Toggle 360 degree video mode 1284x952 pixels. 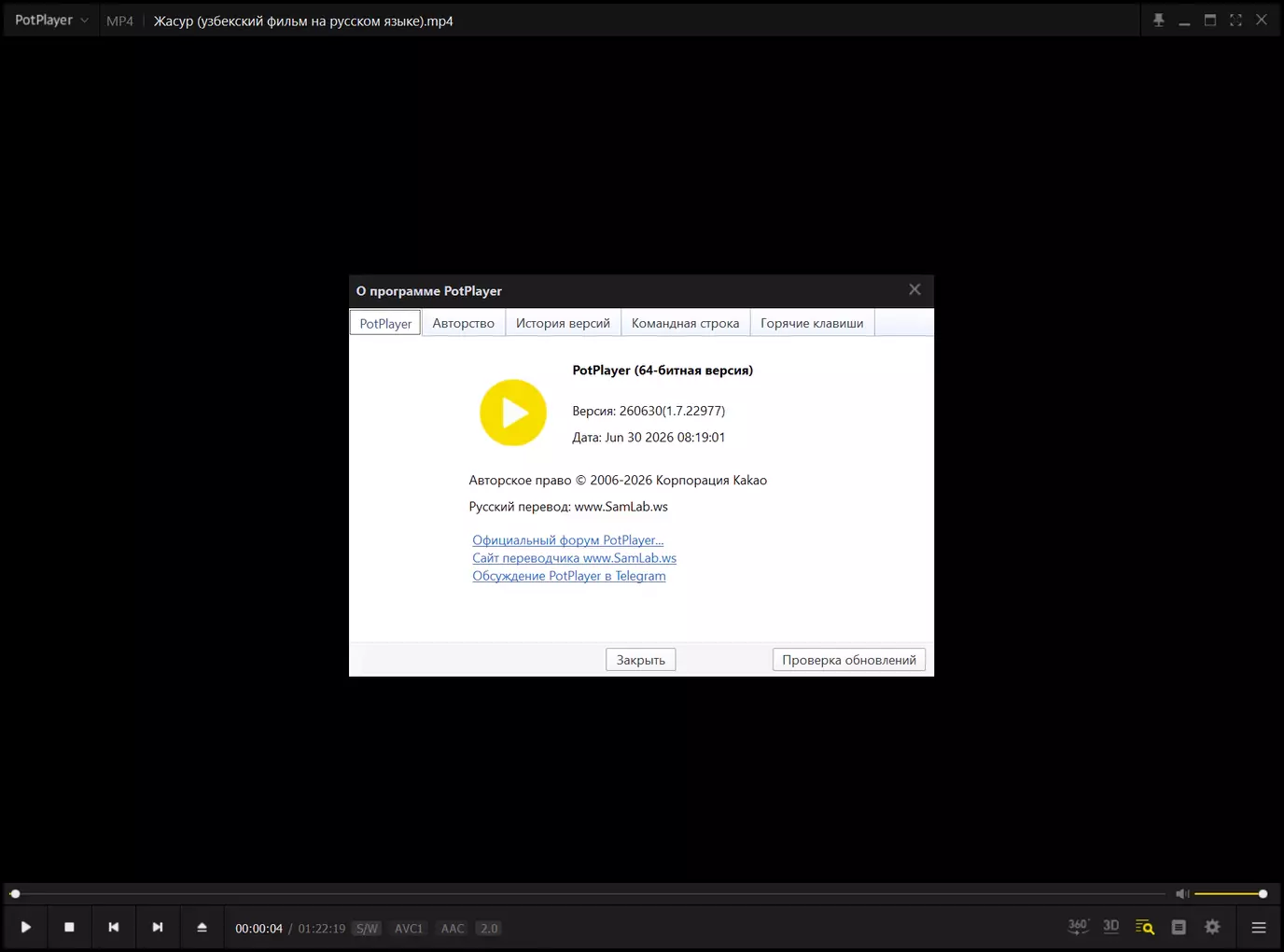point(1078,927)
